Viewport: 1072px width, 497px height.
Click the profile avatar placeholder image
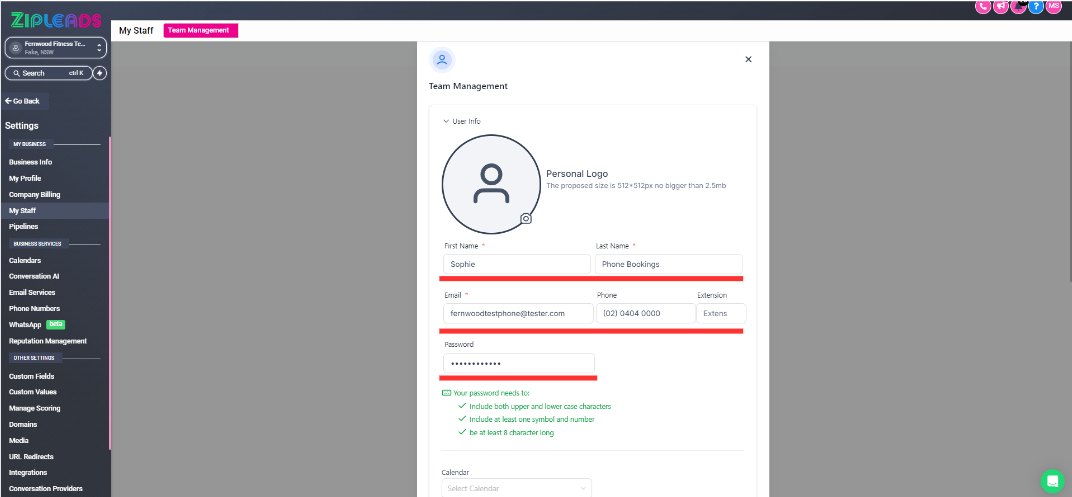coord(491,184)
